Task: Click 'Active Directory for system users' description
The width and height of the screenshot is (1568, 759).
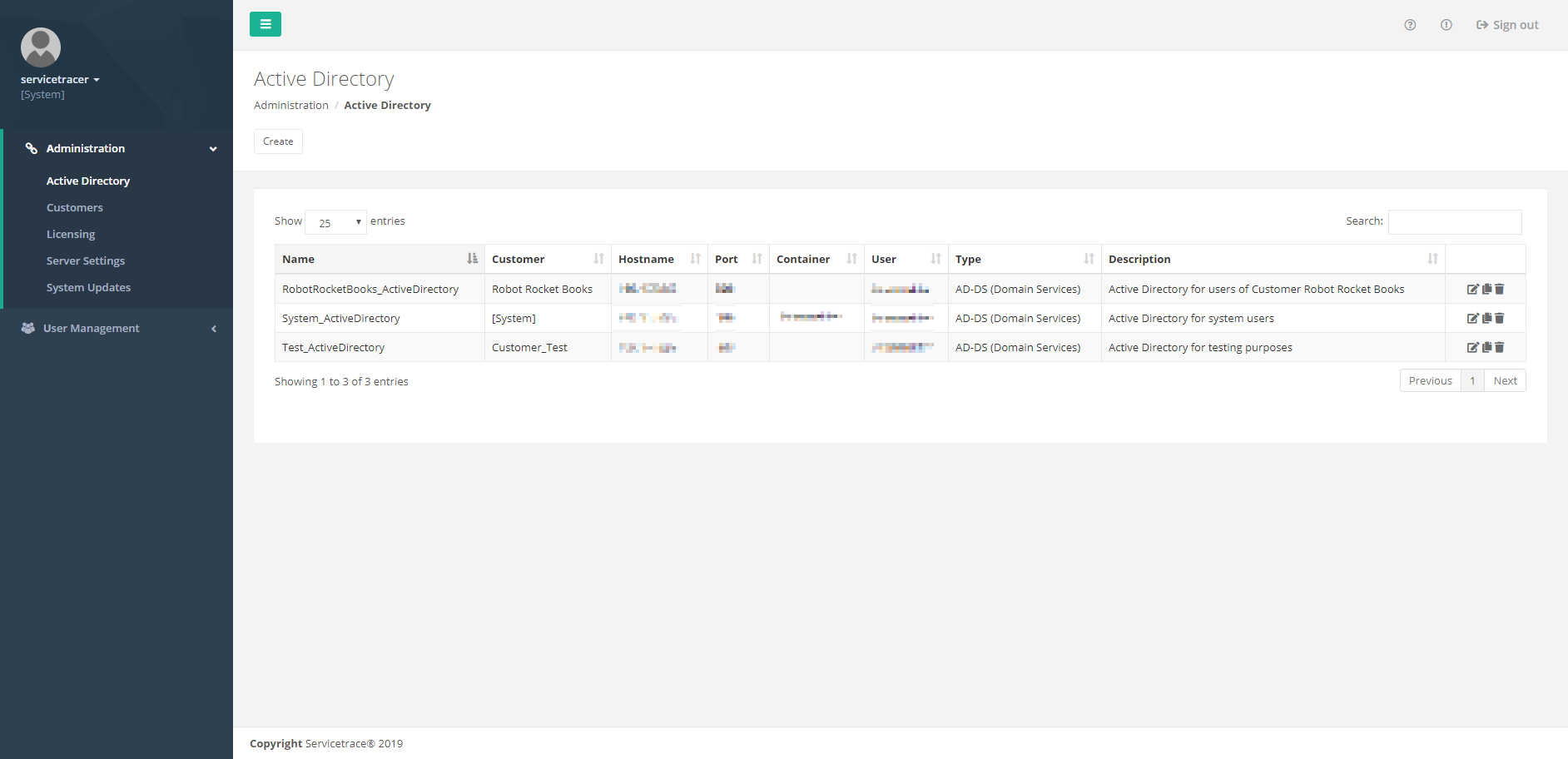Action: (x=1191, y=318)
